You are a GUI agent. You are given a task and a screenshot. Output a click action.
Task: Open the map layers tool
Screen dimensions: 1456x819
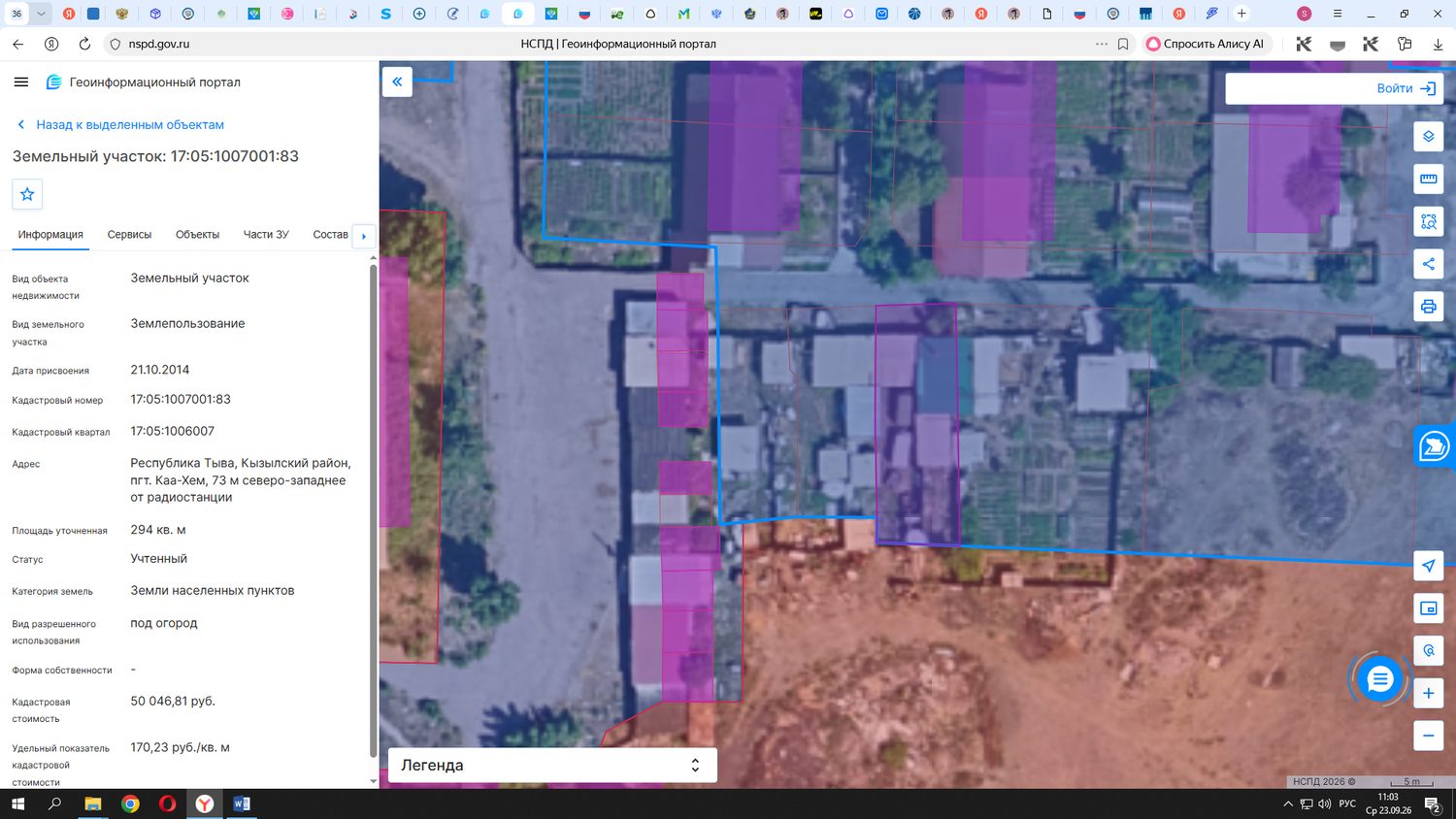tap(1429, 137)
